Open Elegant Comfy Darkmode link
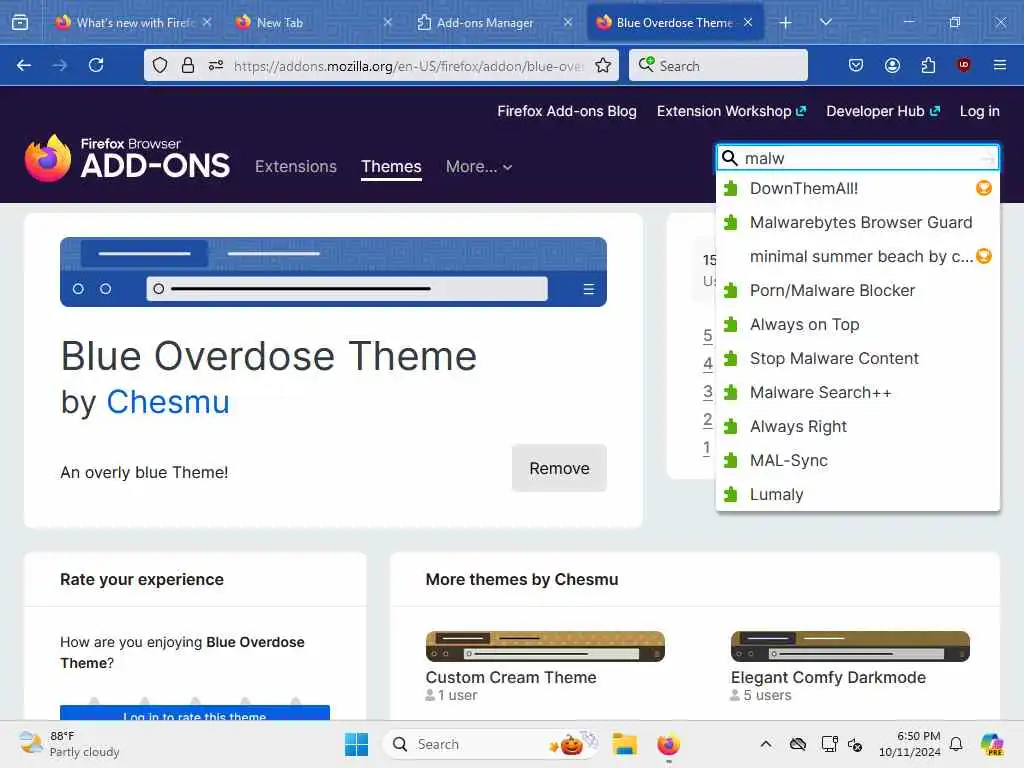Image resolution: width=1024 pixels, height=768 pixels. [x=828, y=677]
